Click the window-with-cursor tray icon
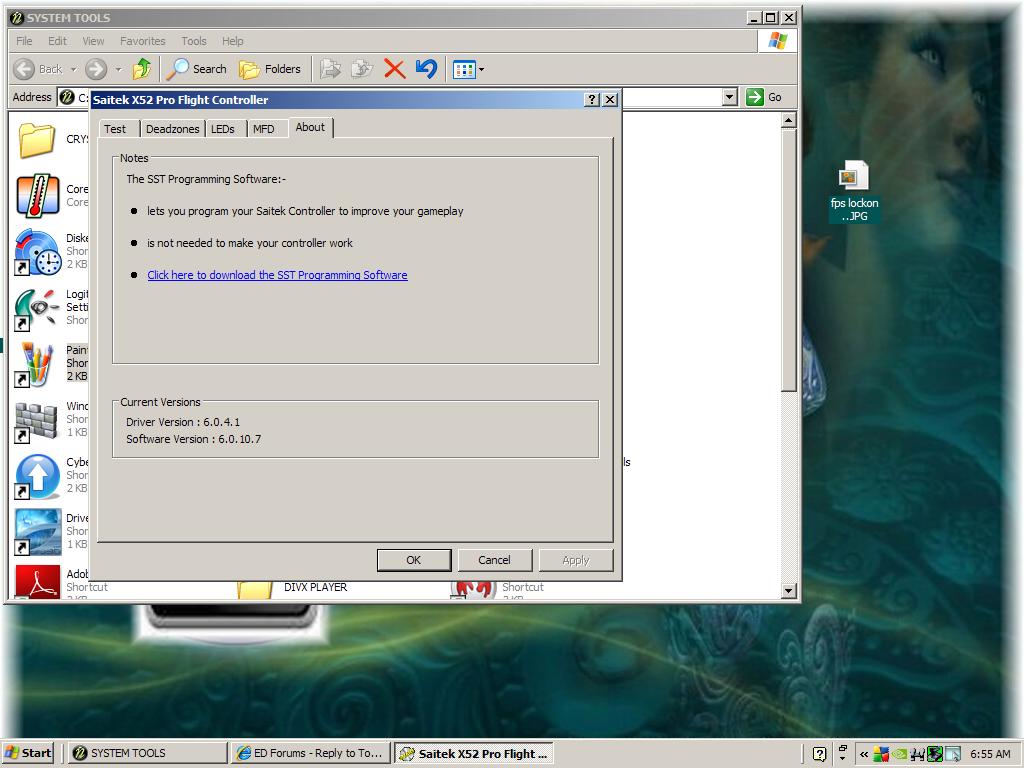The height and width of the screenshot is (768, 1024). tap(953, 754)
